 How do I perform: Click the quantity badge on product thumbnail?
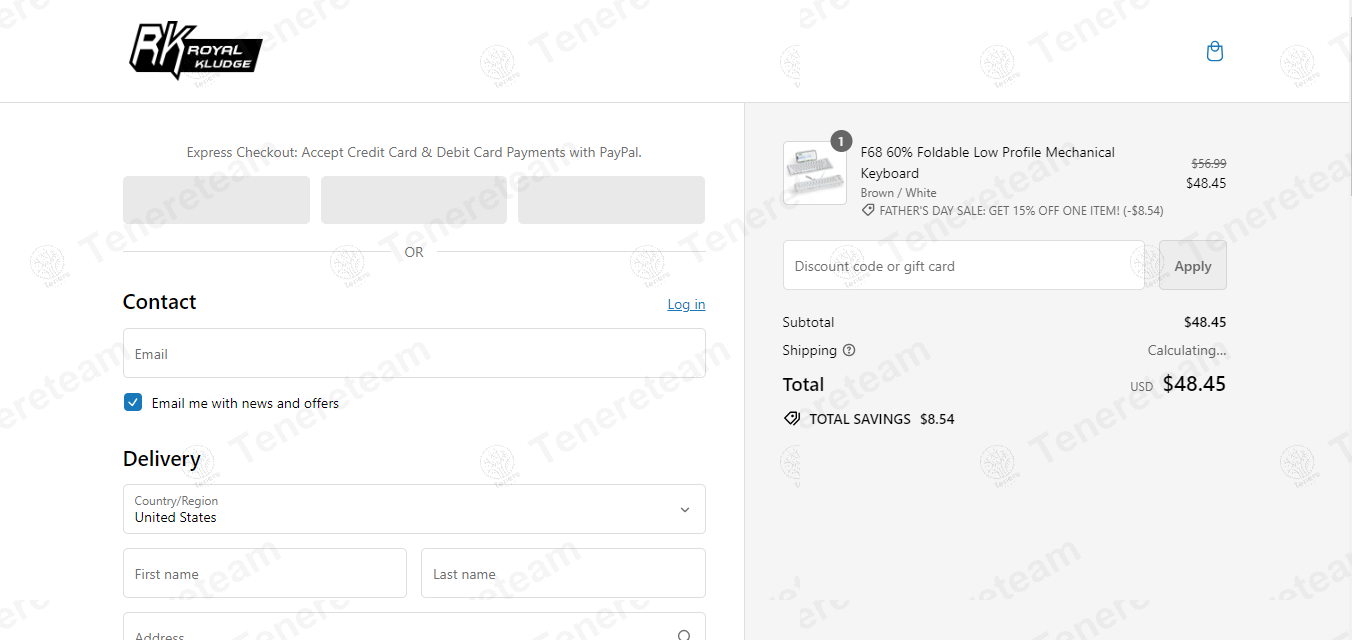coord(841,141)
